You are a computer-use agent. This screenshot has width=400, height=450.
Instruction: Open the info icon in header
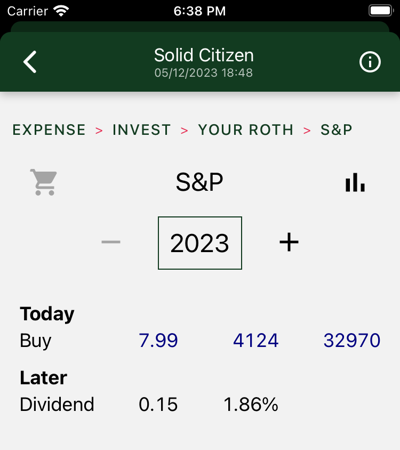point(370,62)
